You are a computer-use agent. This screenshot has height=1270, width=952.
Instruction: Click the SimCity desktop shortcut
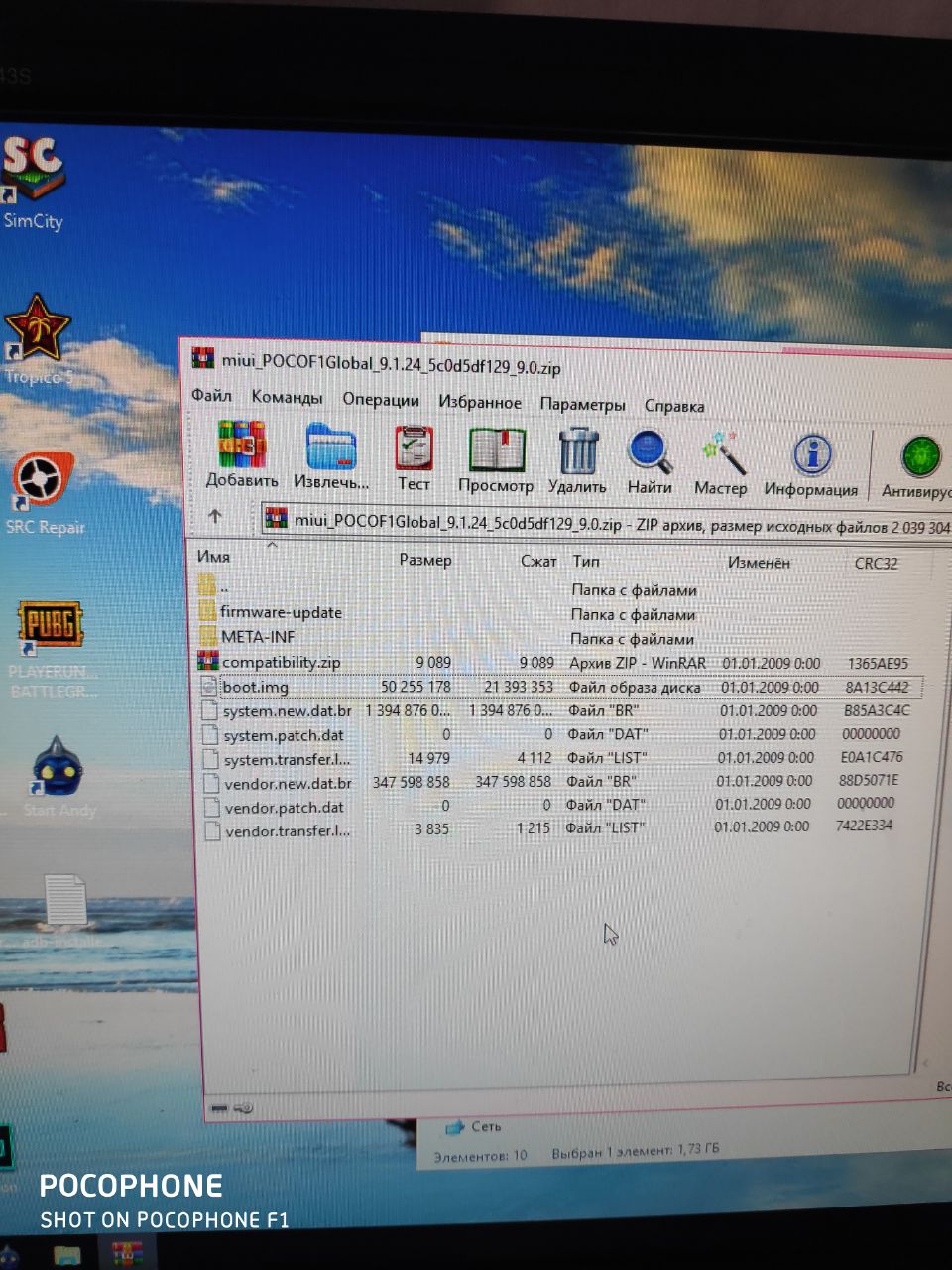33,184
